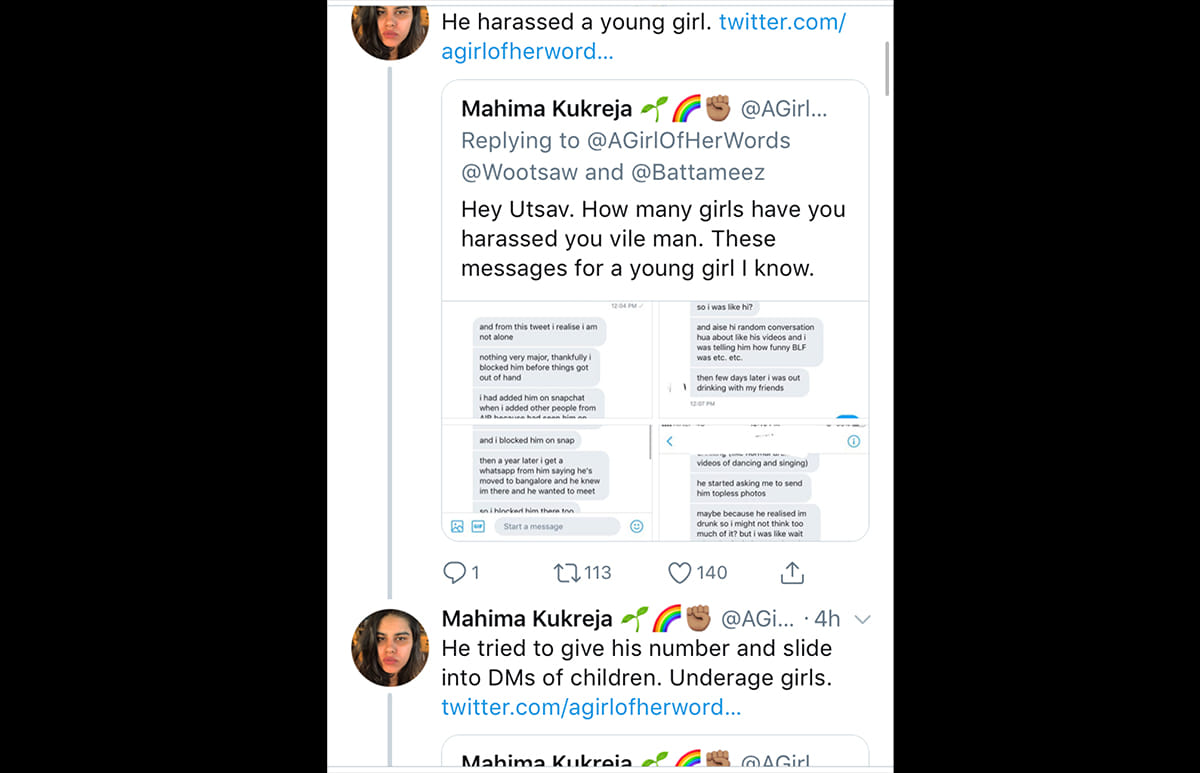Image resolution: width=1200 pixels, height=773 pixels.
Task: Open the top-left chat screenshot image
Action: [546, 360]
